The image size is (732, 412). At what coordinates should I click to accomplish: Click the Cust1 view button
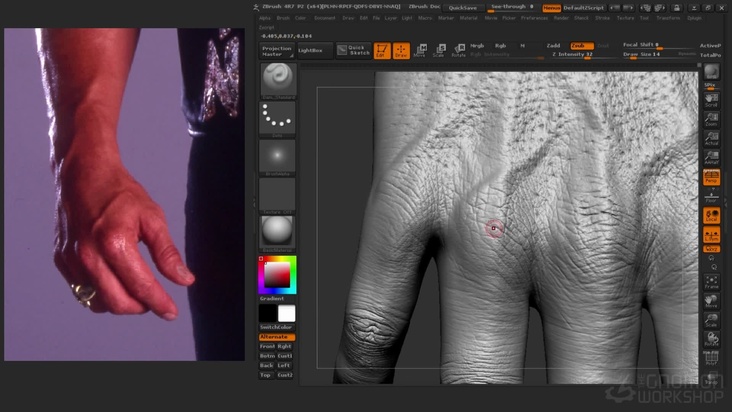285,356
